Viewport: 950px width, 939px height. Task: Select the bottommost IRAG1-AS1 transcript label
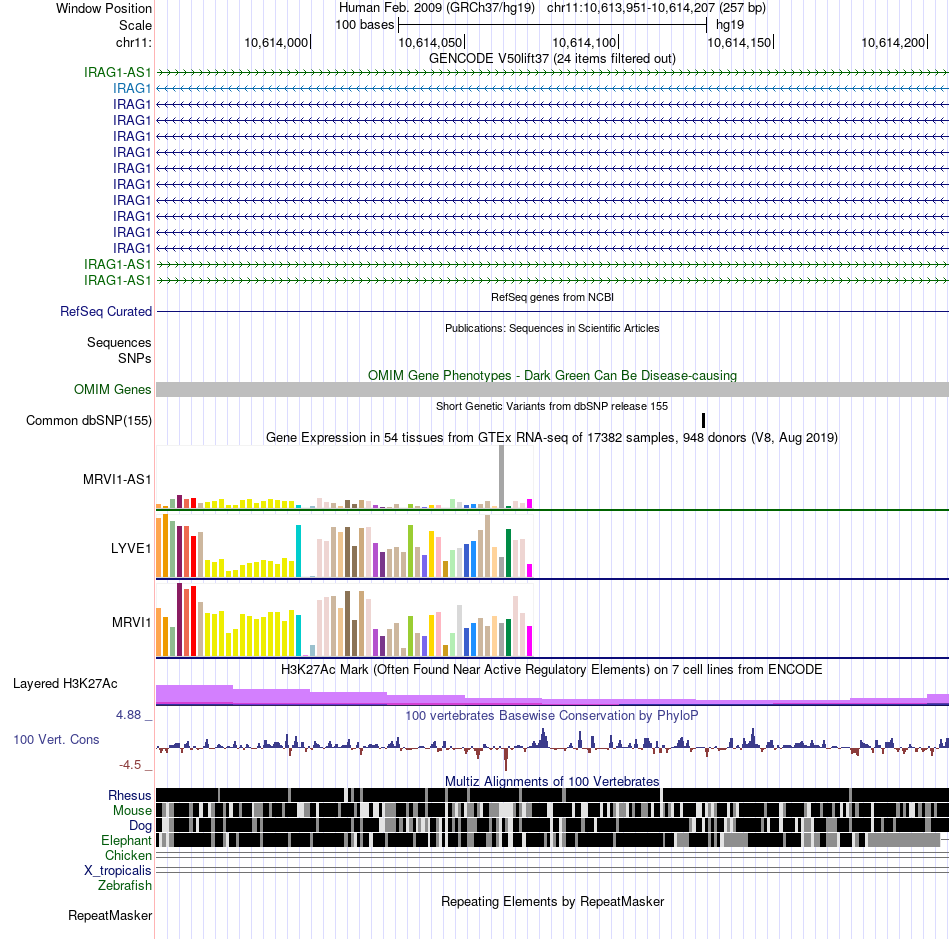pyautogui.click(x=118, y=280)
